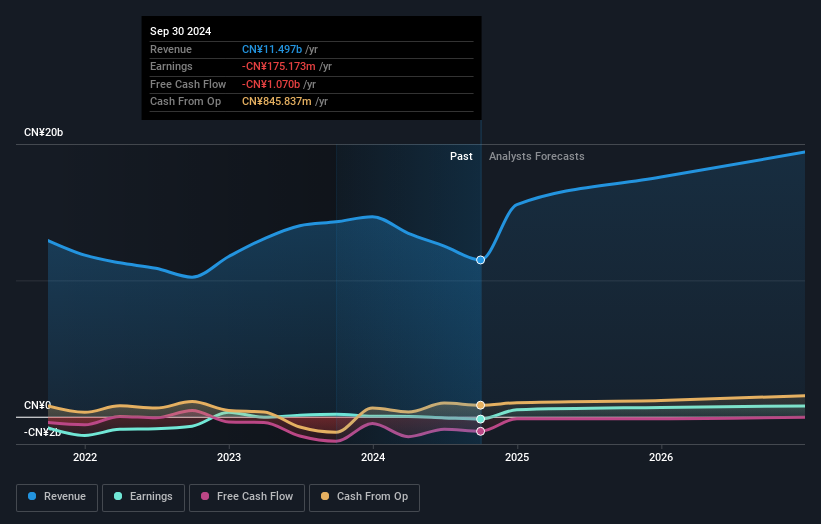The image size is (821, 524).
Task: Click the 2026 x-axis label
Action: click(661, 458)
